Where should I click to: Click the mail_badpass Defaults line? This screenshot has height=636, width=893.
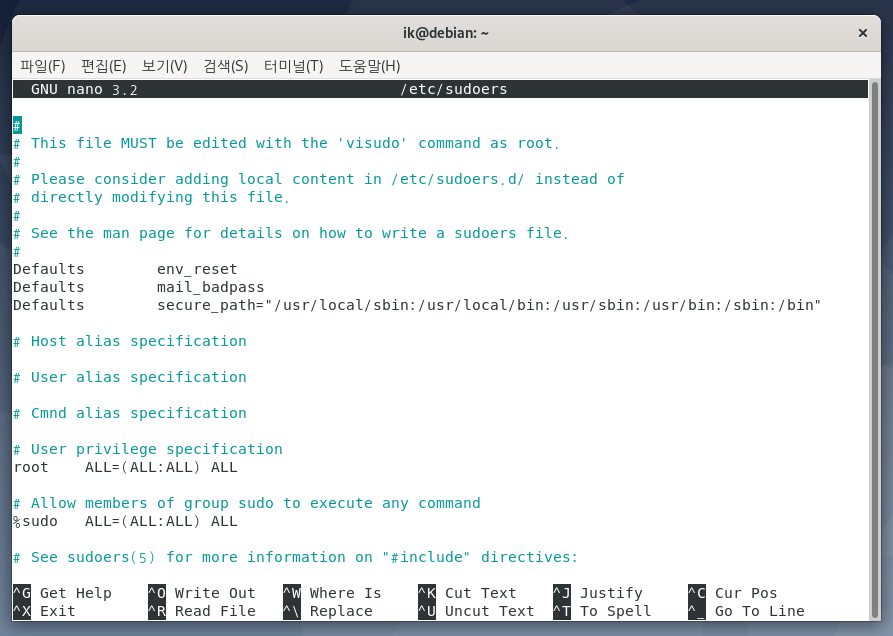click(139, 288)
